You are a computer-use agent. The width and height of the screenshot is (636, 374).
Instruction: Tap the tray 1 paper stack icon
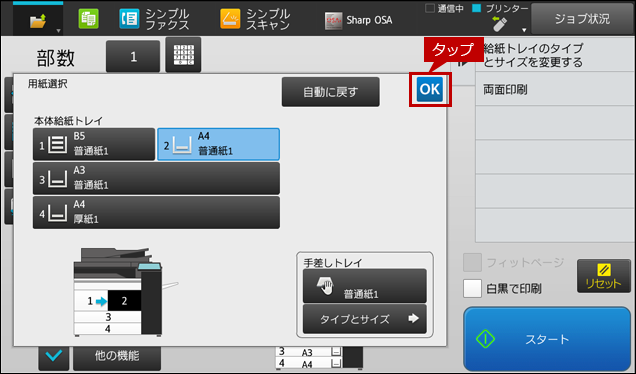[58, 144]
